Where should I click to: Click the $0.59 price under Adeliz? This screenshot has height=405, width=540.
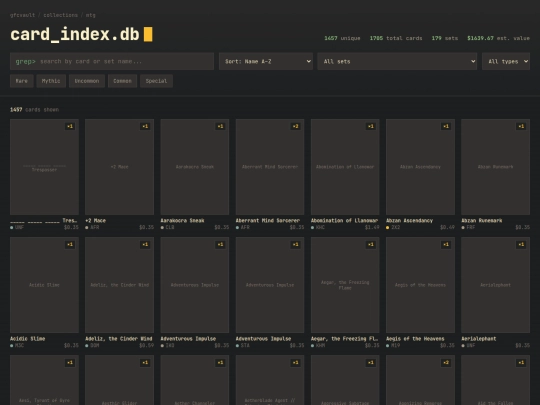(x=146, y=345)
